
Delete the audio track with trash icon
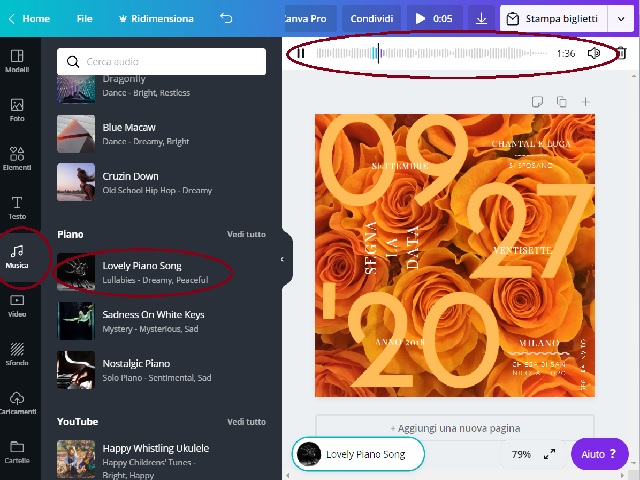click(x=621, y=53)
